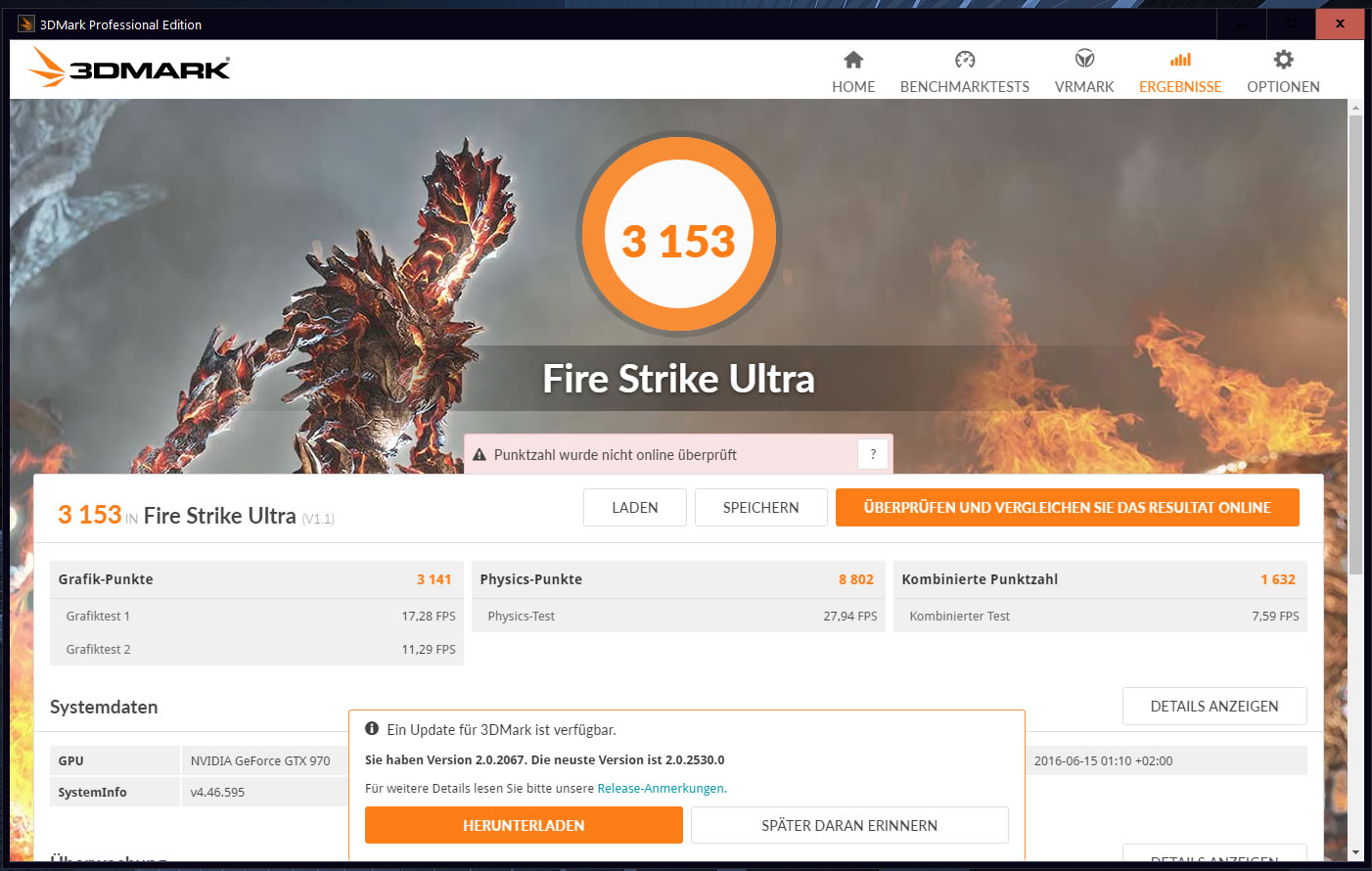The height and width of the screenshot is (871, 1372).
Task: Click the 7,59 FPS value
Action: point(1275,616)
